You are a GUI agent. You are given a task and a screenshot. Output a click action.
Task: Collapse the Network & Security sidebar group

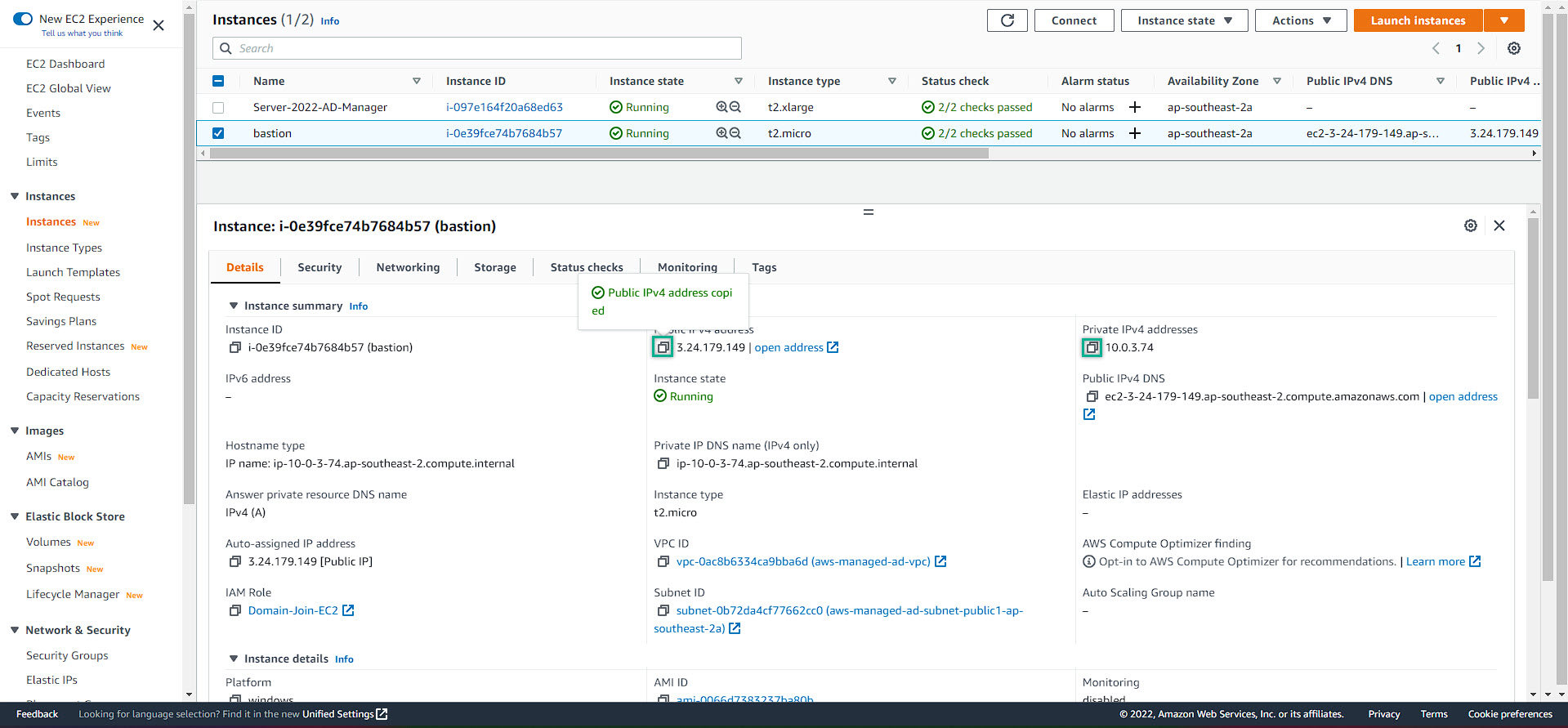15,630
